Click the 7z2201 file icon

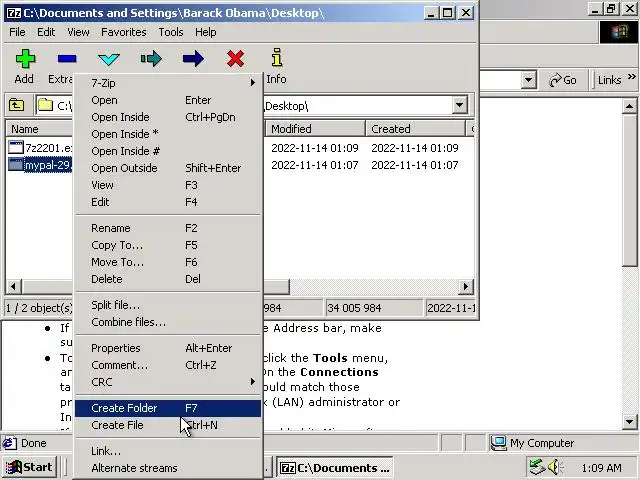click(16, 147)
